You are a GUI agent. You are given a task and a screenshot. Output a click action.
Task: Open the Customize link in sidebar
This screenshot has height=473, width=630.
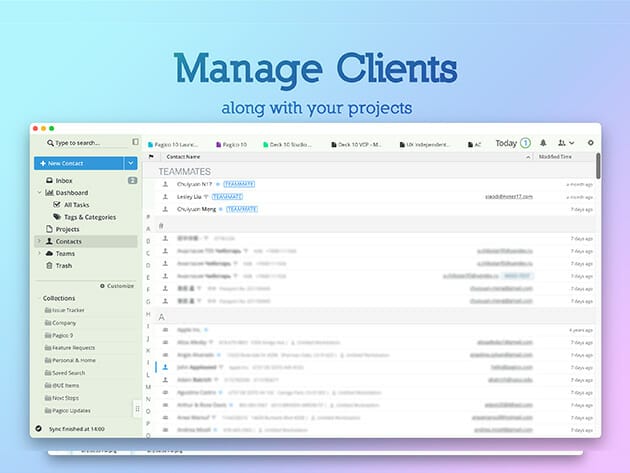pos(117,286)
